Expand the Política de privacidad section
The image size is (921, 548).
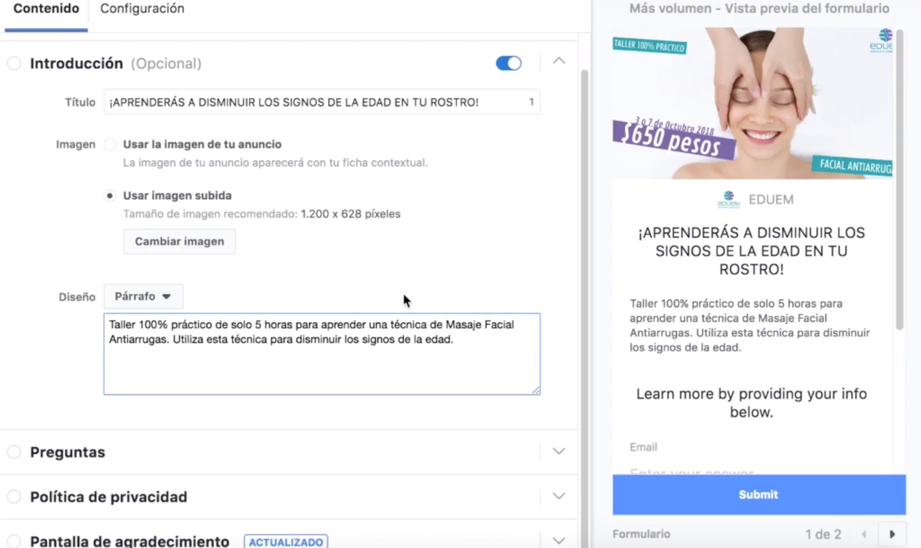pyautogui.click(x=559, y=496)
